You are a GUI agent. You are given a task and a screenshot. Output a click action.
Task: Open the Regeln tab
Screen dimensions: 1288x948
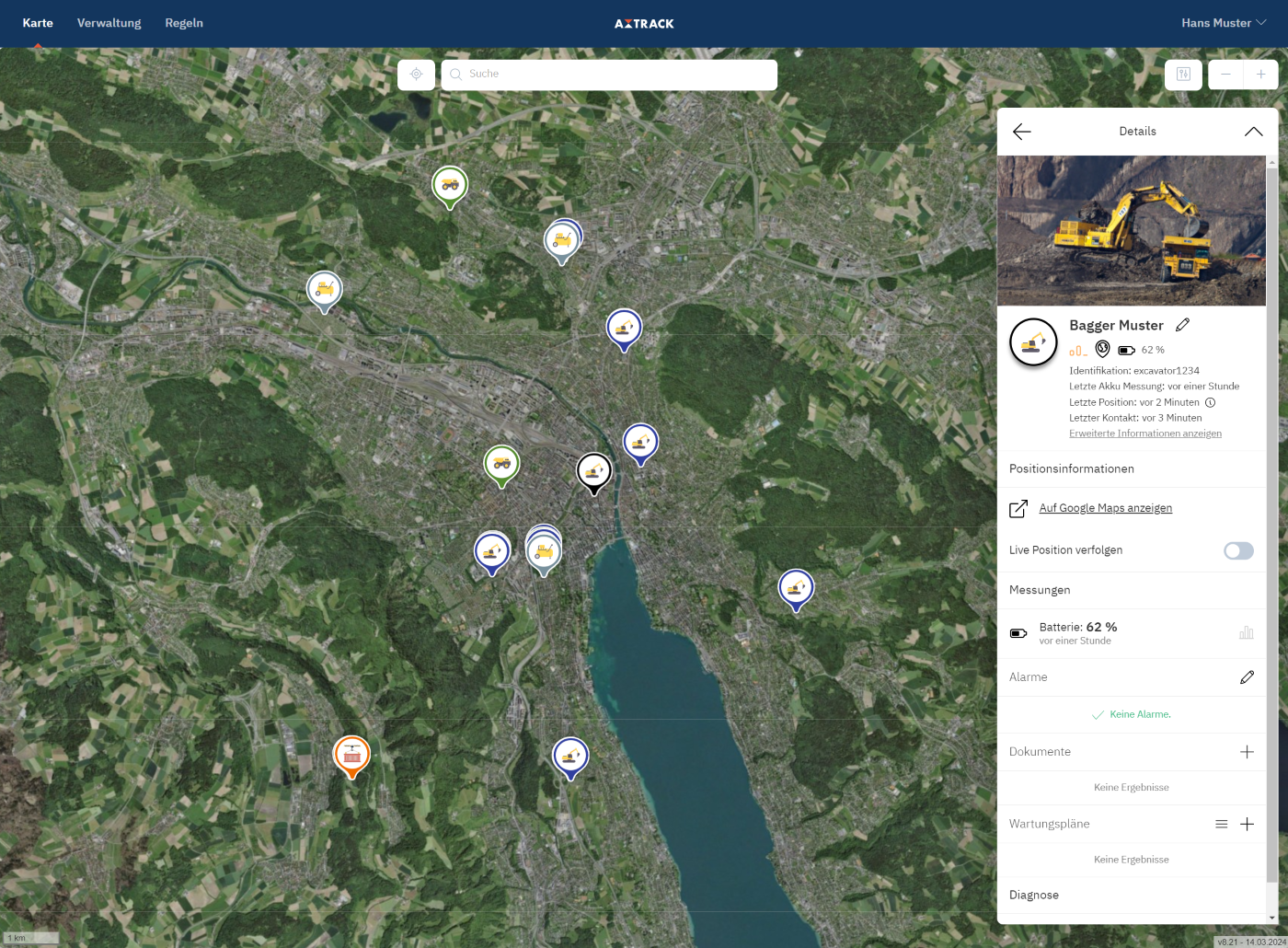coord(184,23)
